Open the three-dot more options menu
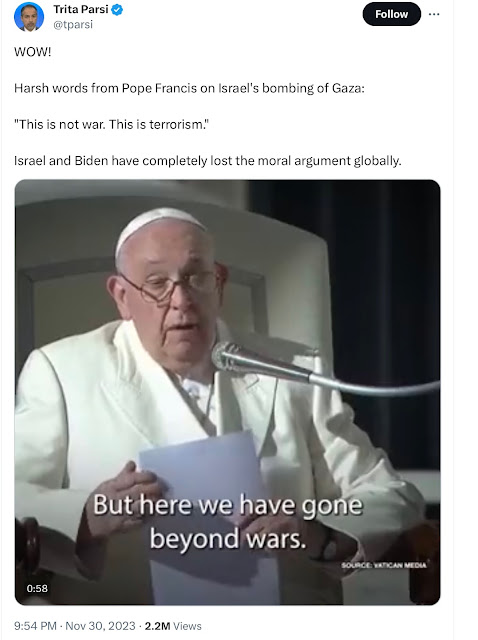The width and height of the screenshot is (478, 640). [x=434, y=14]
